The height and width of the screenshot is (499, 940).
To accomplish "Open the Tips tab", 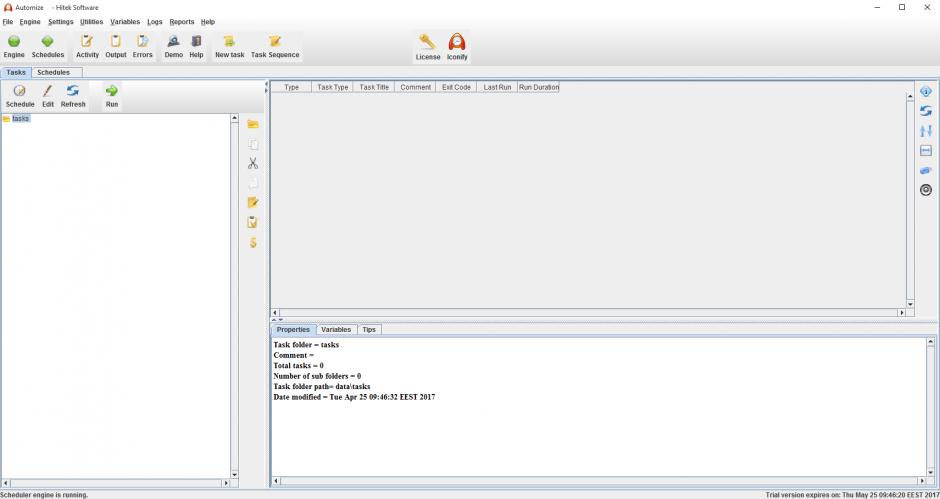I will pos(369,329).
